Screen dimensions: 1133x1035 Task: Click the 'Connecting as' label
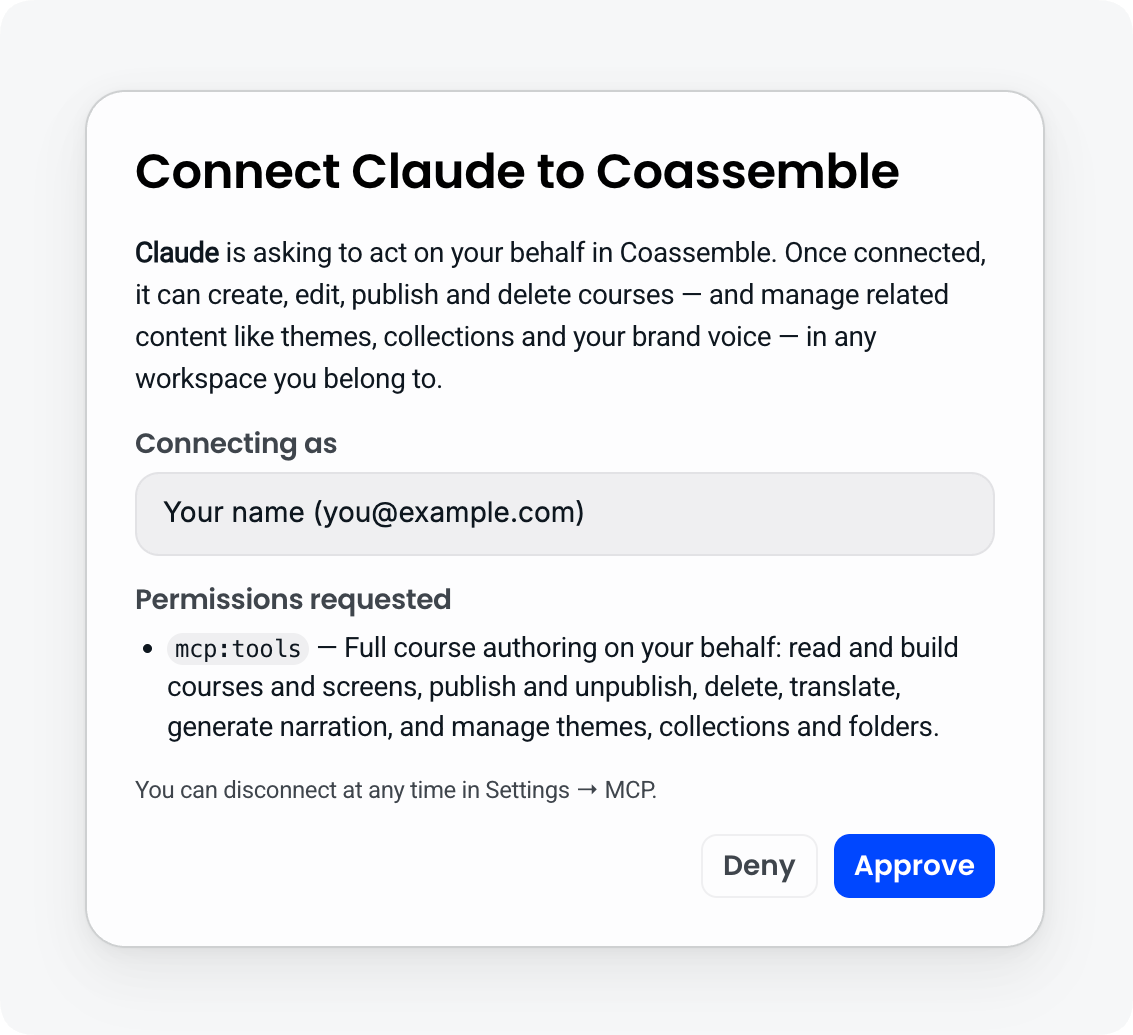click(x=236, y=444)
